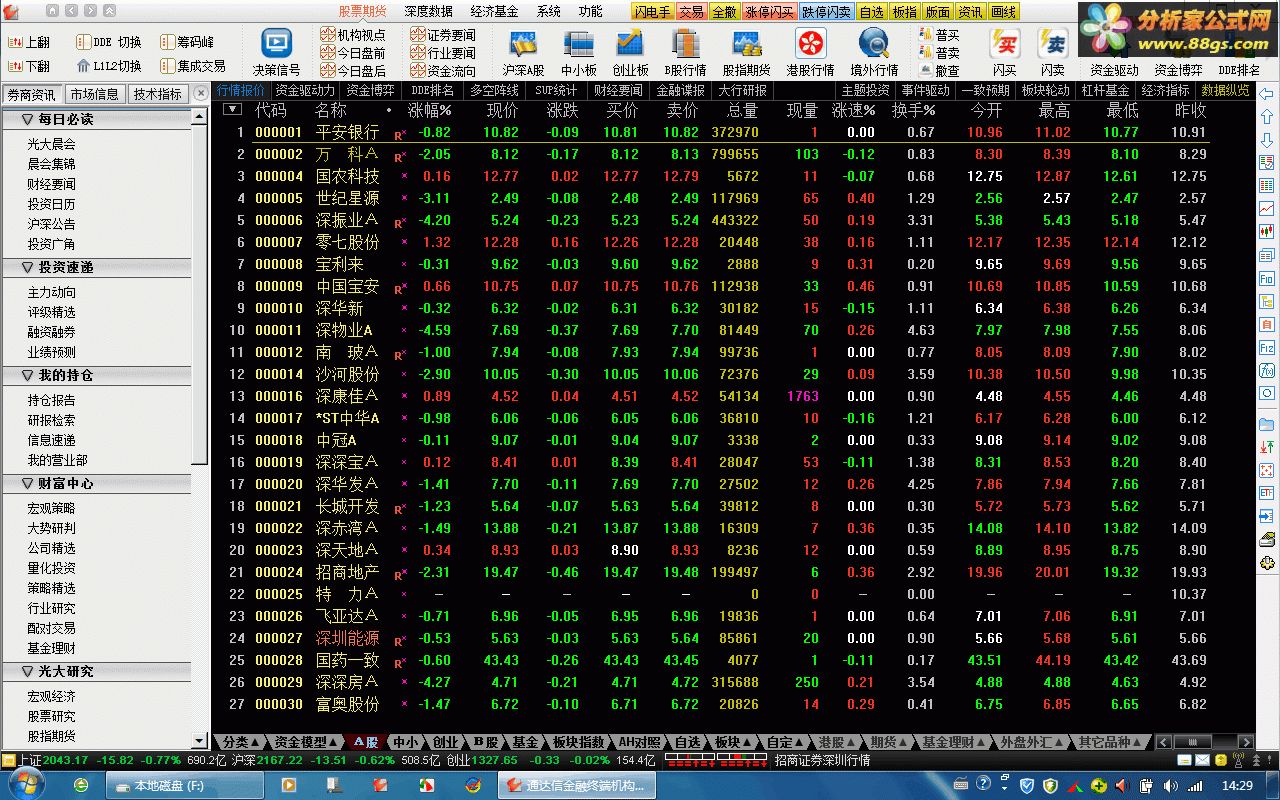The width and height of the screenshot is (1280, 800).
Task: Click the 闪电手 button
Action: (652, 12)
